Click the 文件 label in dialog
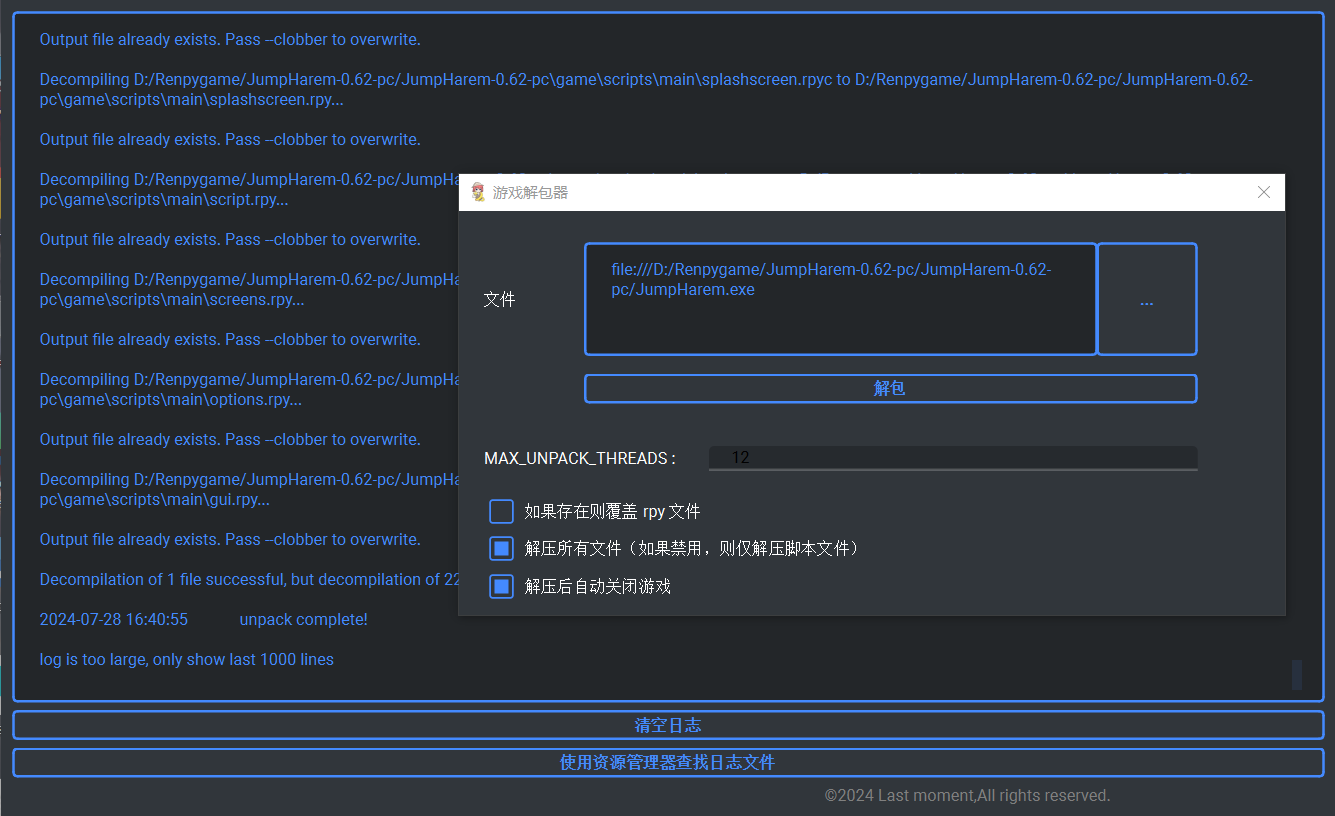 pos(499,299)
